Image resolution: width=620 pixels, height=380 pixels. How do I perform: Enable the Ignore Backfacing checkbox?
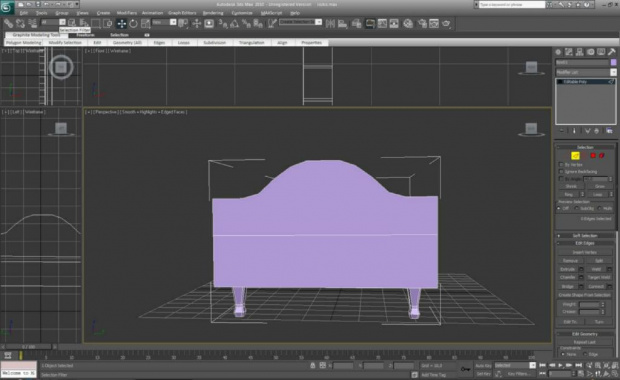click(561, 172)
